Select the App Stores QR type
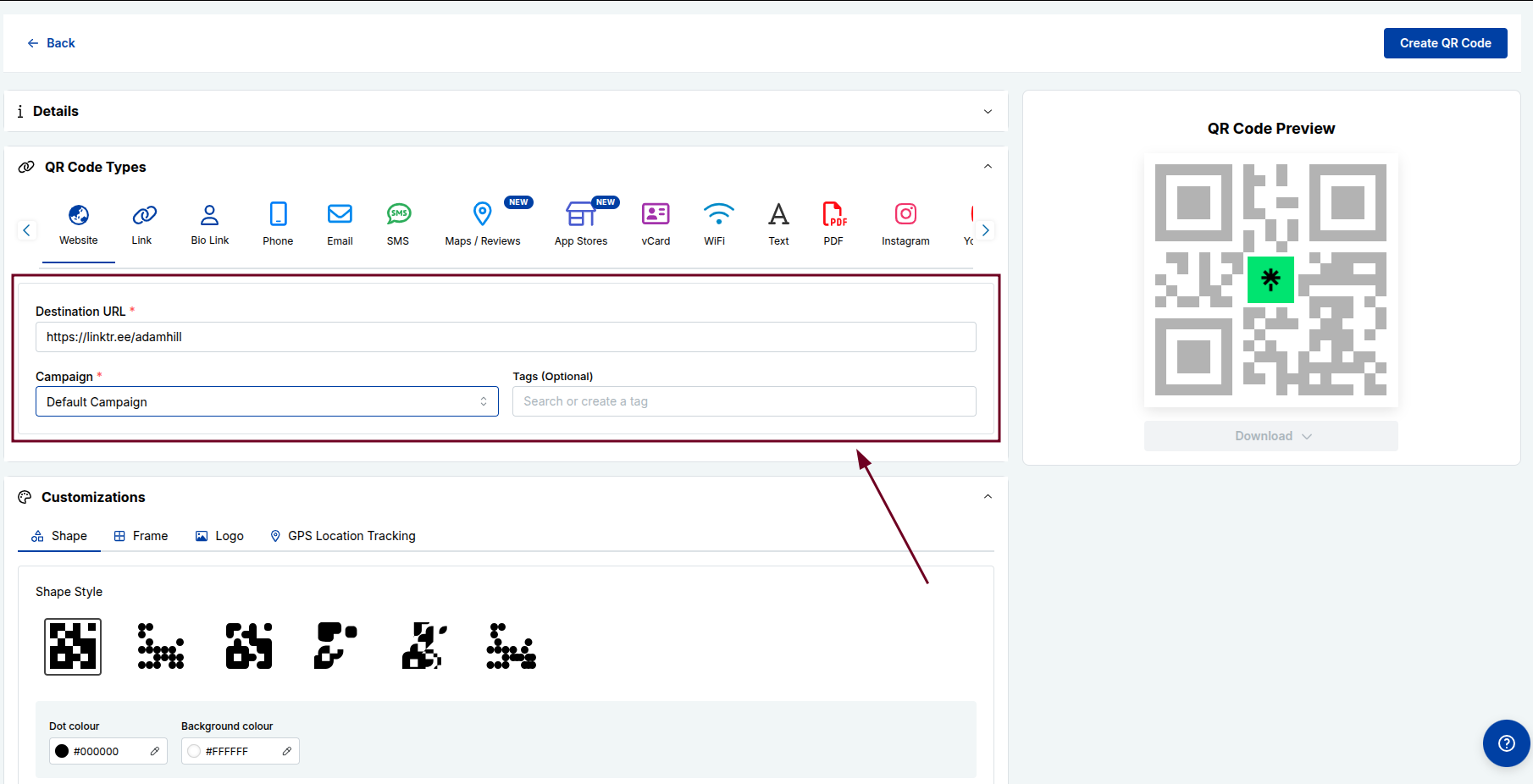The height and width of the screenshot is (784, 1533). pyautogui.click(x=581, y=224)
